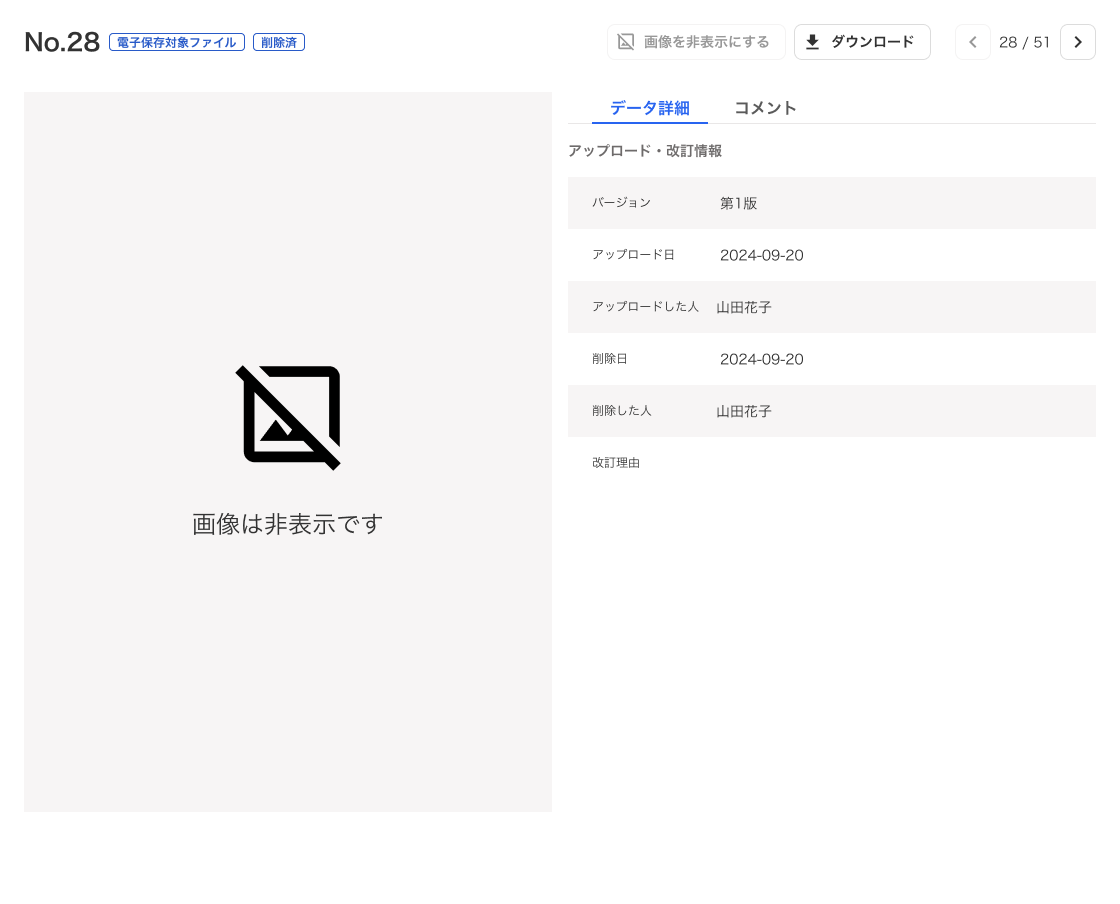Click the crossed-out image icon in the hide-image button
The image size is (1120, 904).
[x=626, y=42]
